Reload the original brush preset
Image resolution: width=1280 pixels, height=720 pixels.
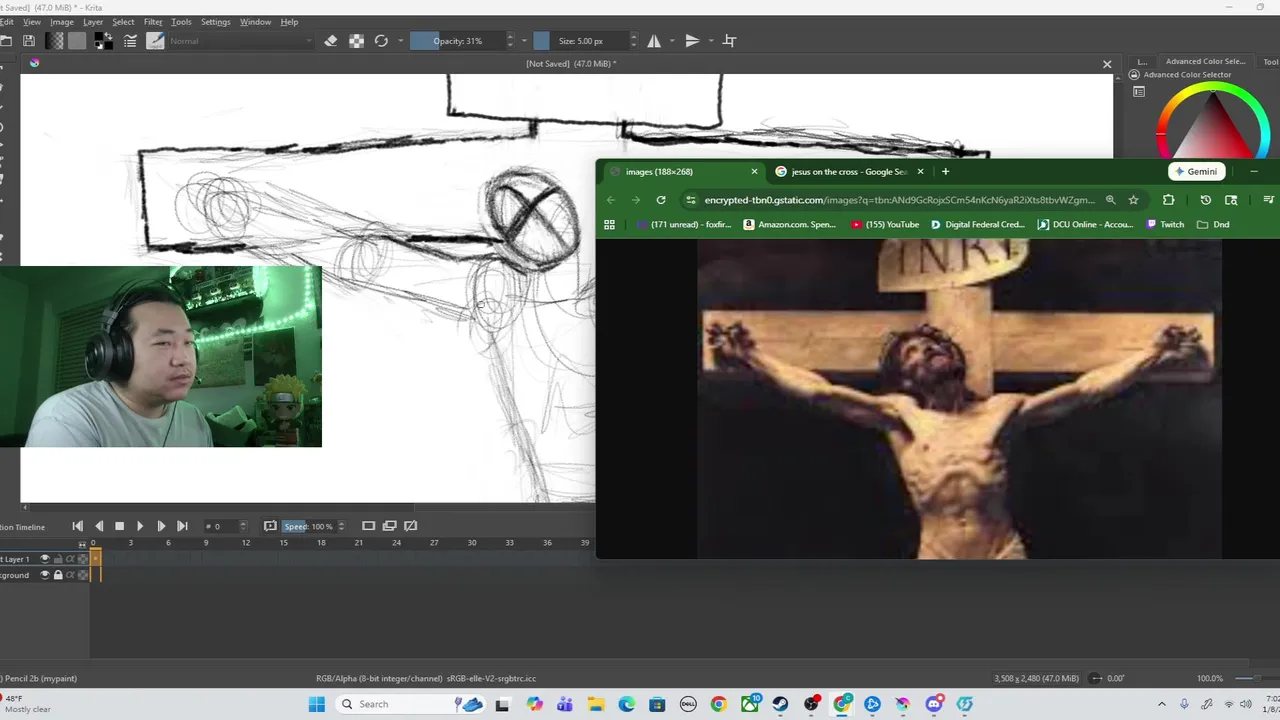(381, 41)
